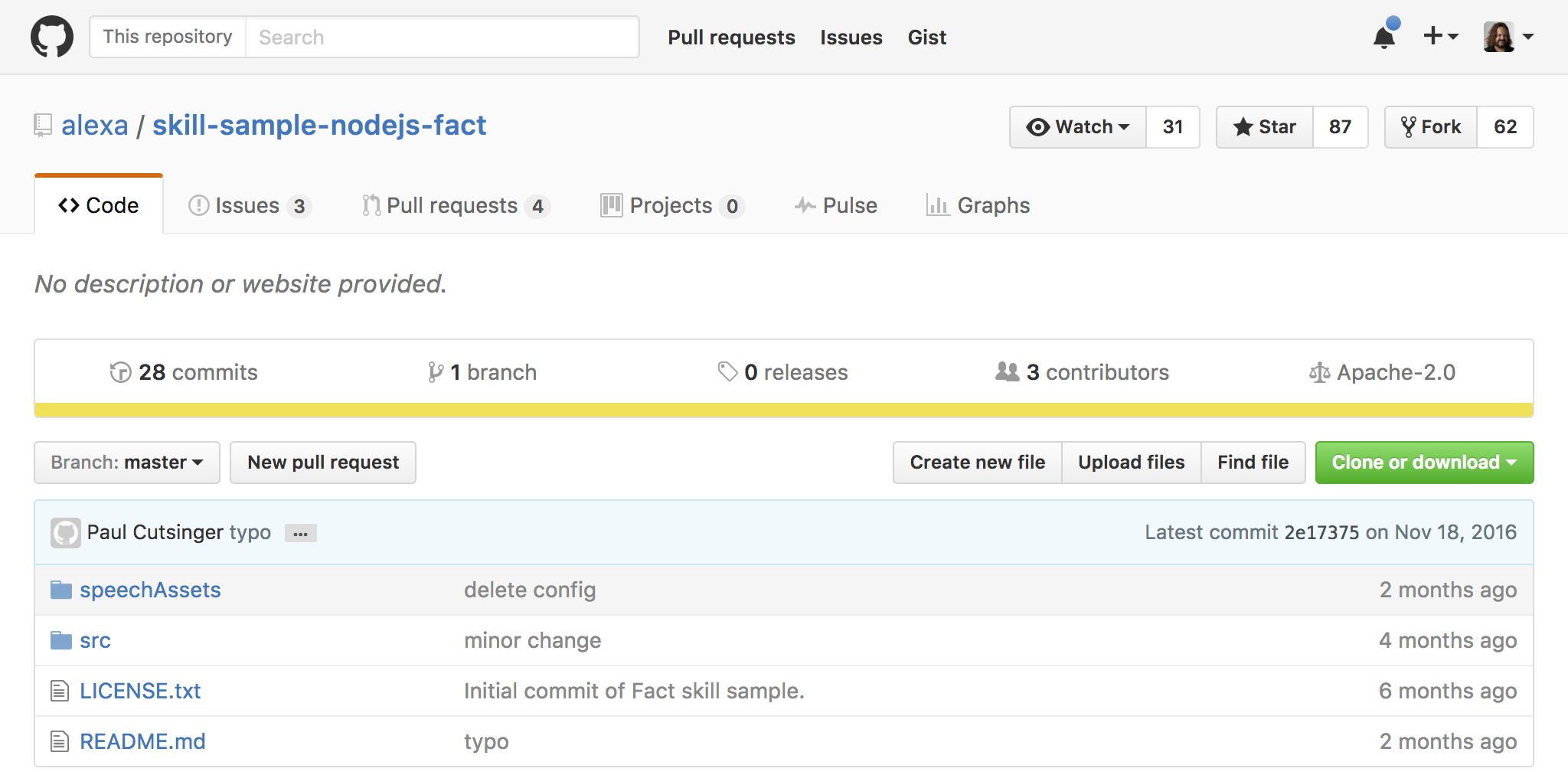The image size is (1568, 775).
Task: Click Paul Cutsinger's avatar in commit bar
Action: click(x=66, y=533)
